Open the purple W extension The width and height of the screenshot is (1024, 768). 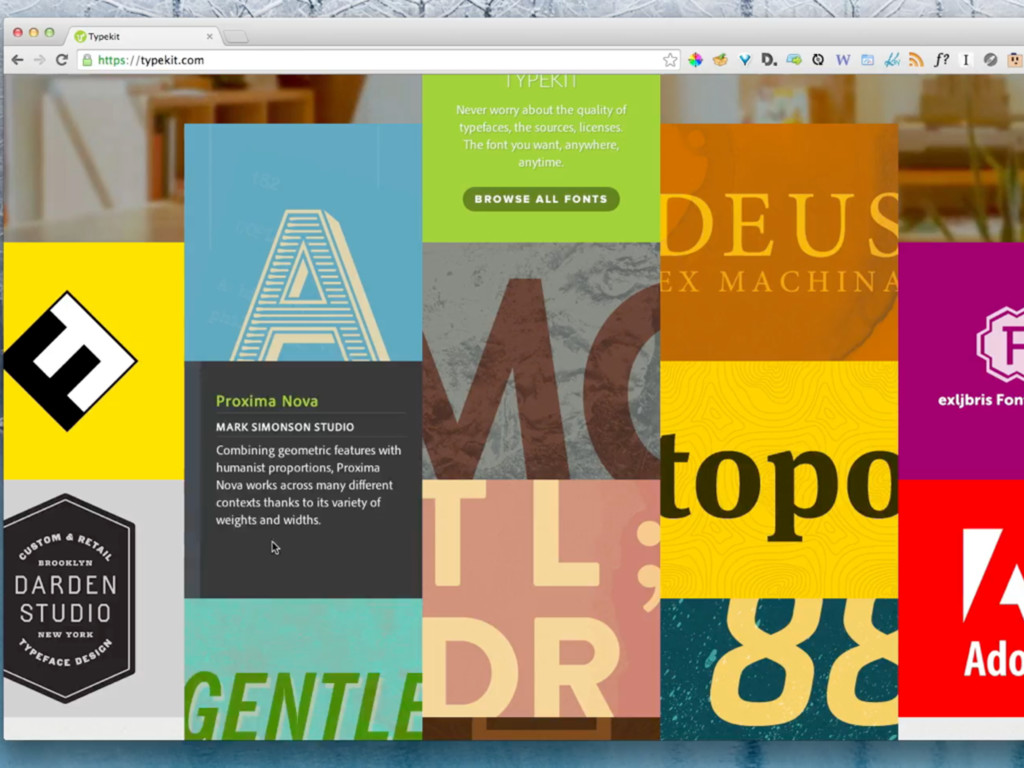point(843,60)
